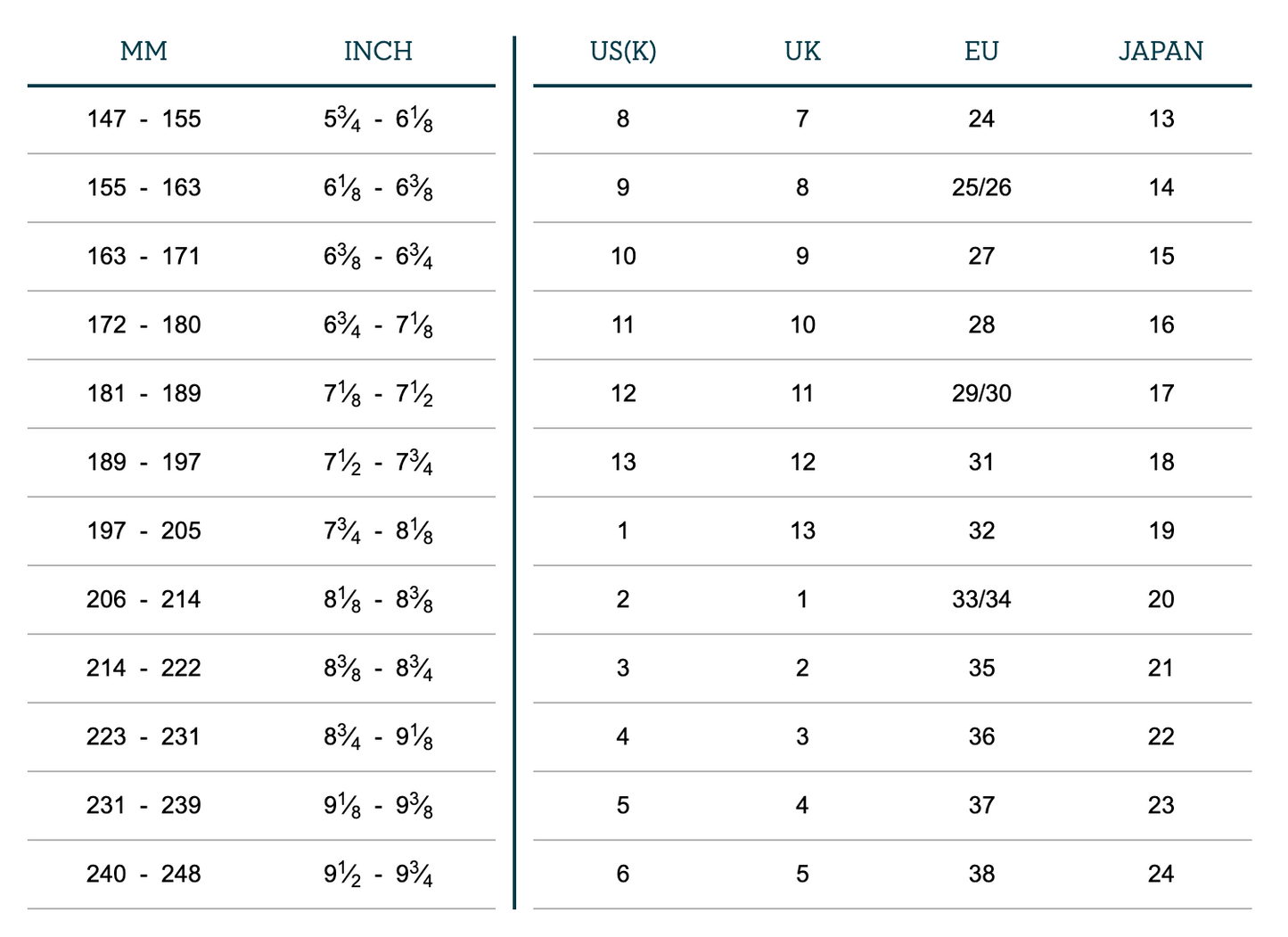Click the 214 - 222 MM cell
The width and height of the screenshot is (1288, 937).
click(x=144, y=669)
